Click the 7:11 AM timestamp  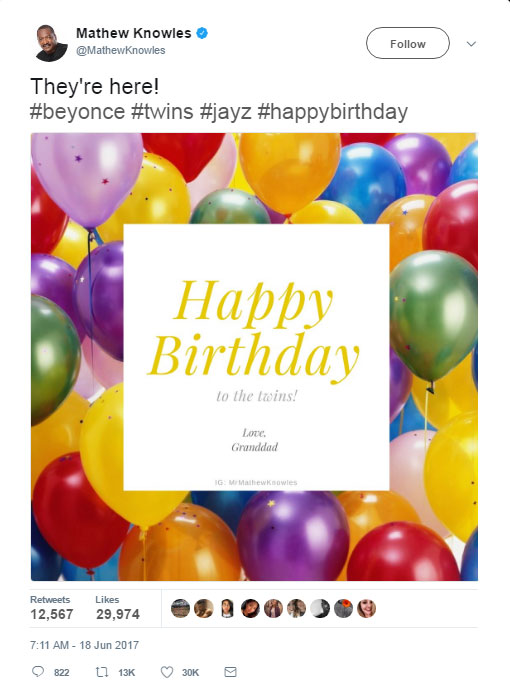tap(84, 645)
